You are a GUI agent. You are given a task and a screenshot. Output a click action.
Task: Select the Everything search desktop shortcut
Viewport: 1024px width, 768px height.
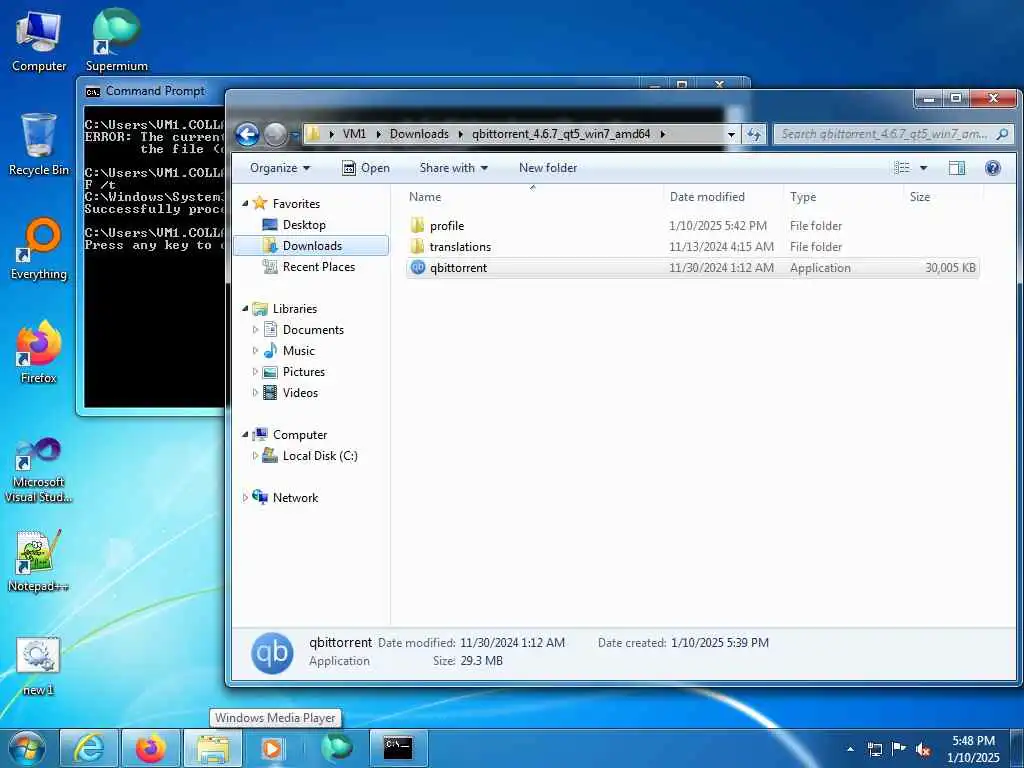tap(39, 248)
